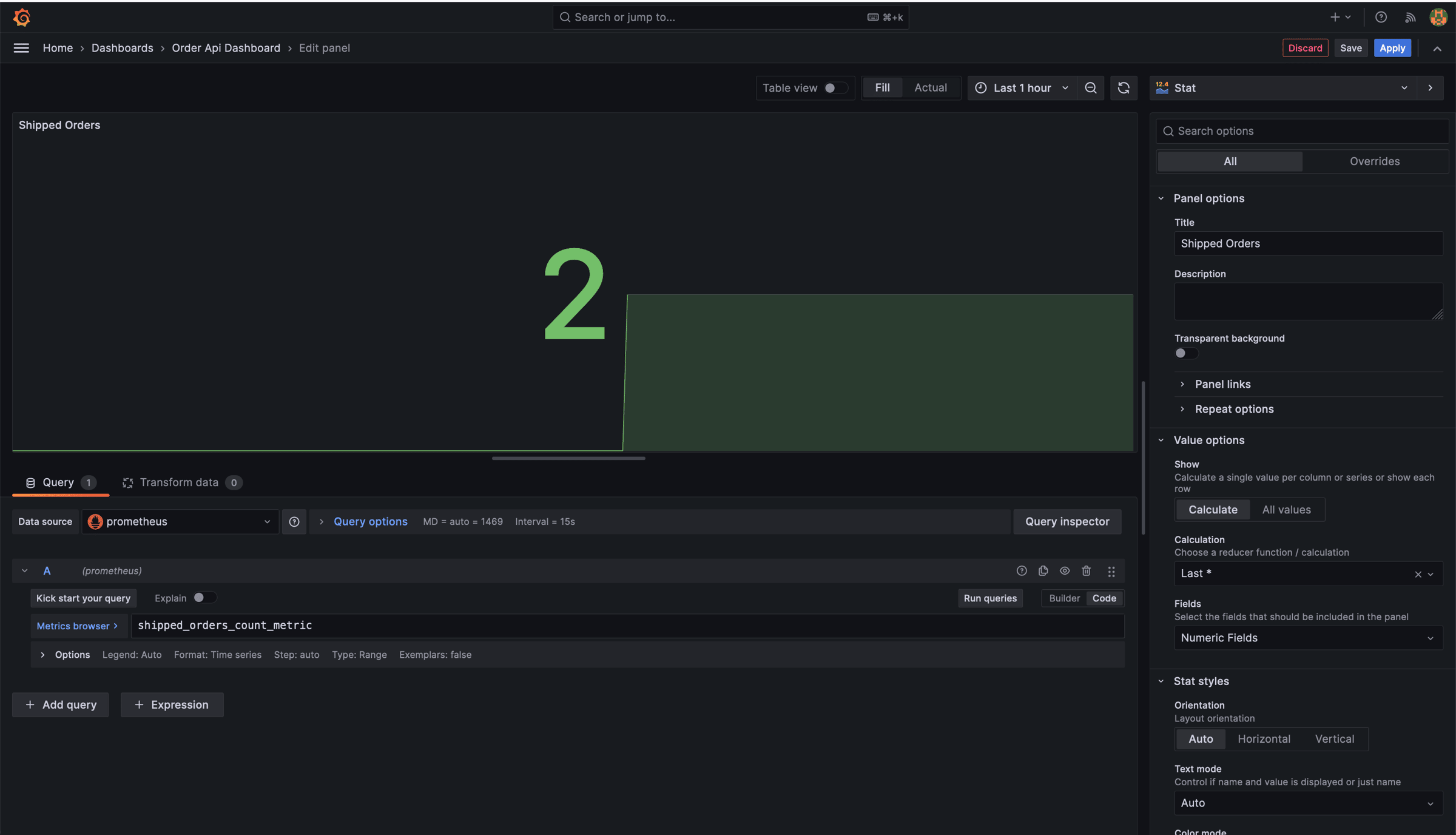Open the Last 1 hour time picker

[1022, 88]
